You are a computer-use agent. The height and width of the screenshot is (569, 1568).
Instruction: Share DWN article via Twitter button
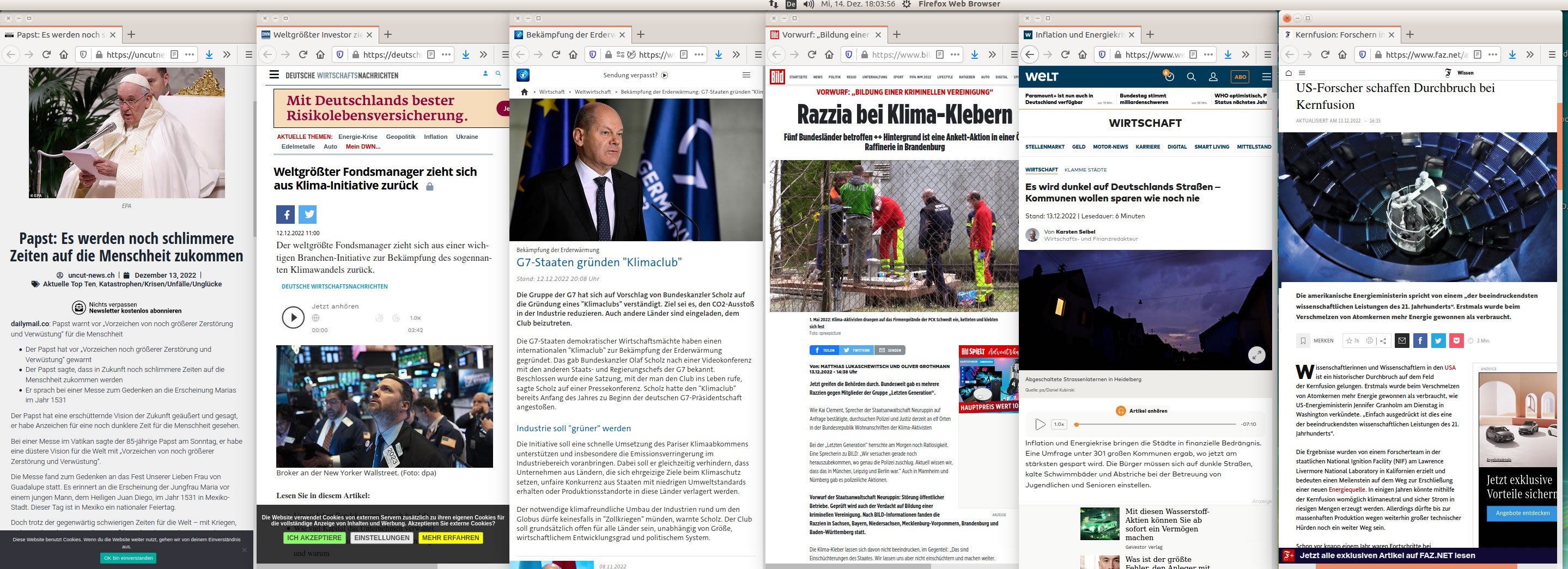pos(307,214)
